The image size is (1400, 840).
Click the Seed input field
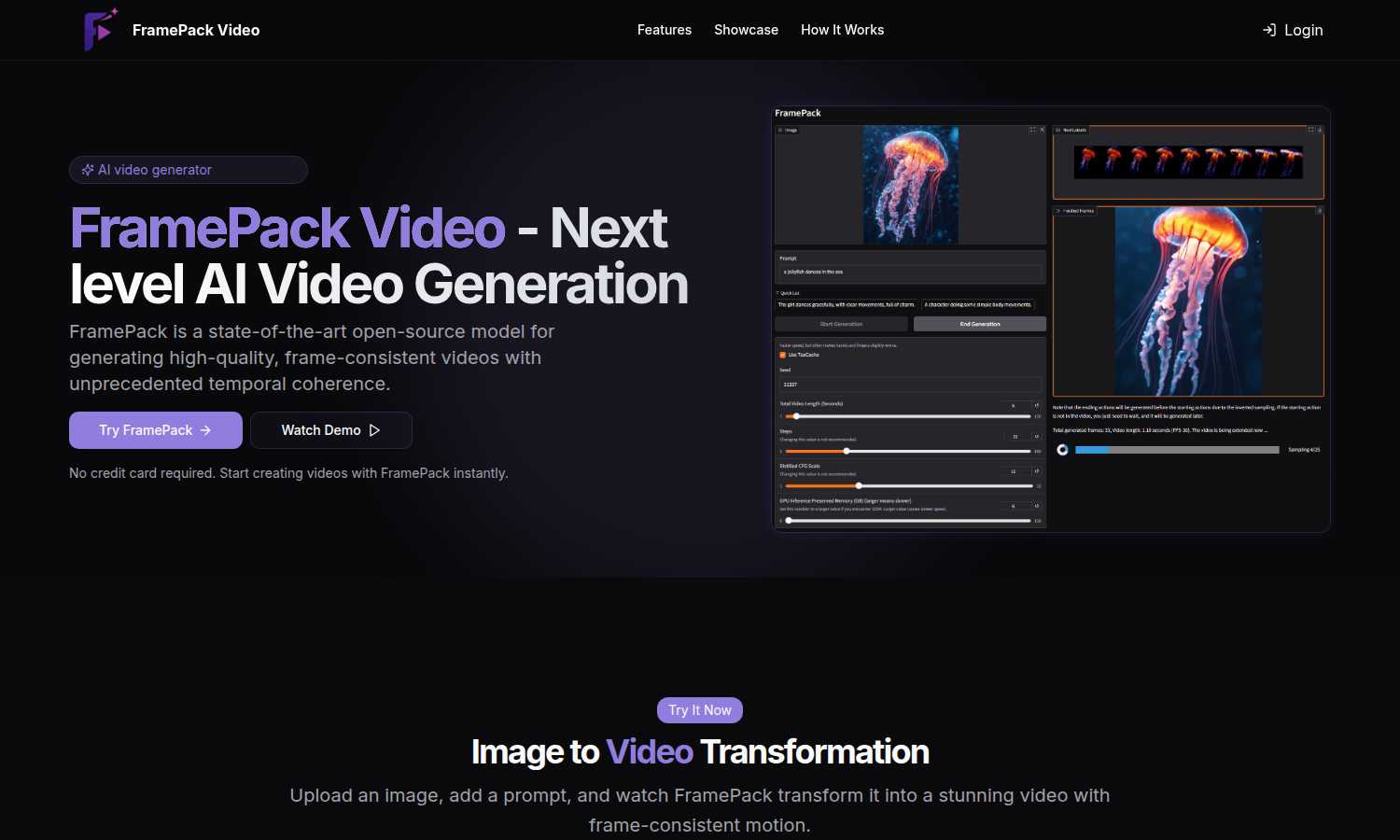click(910, 385)
